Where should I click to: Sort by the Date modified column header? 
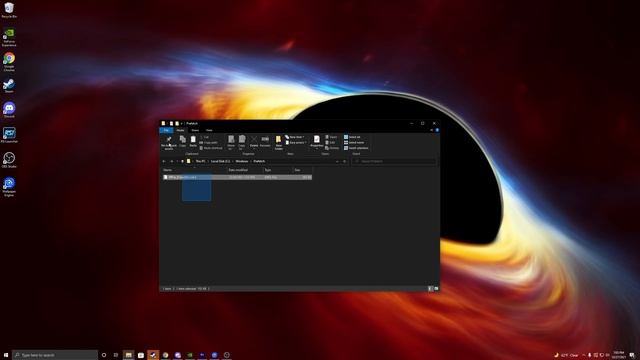[x=245, y=170]
